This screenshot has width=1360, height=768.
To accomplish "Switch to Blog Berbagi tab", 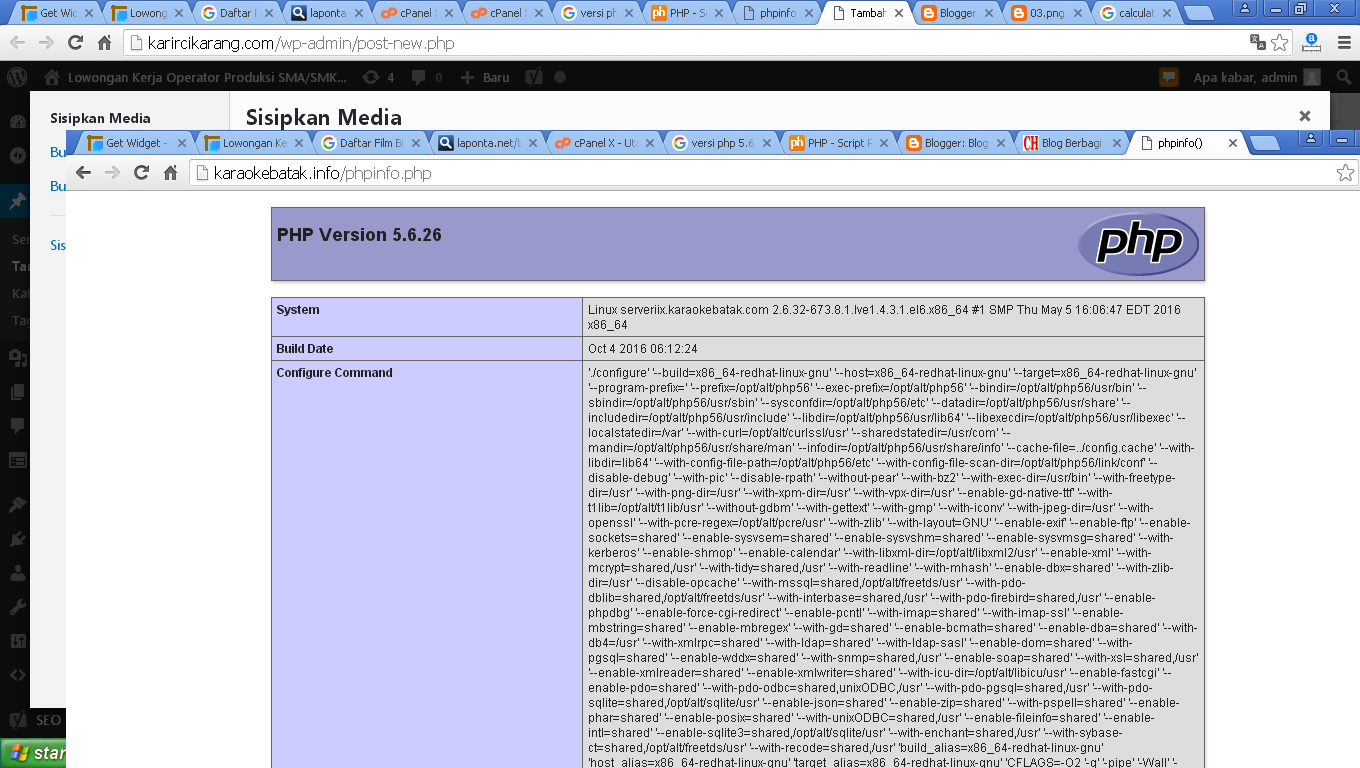I will point(1073,143).
